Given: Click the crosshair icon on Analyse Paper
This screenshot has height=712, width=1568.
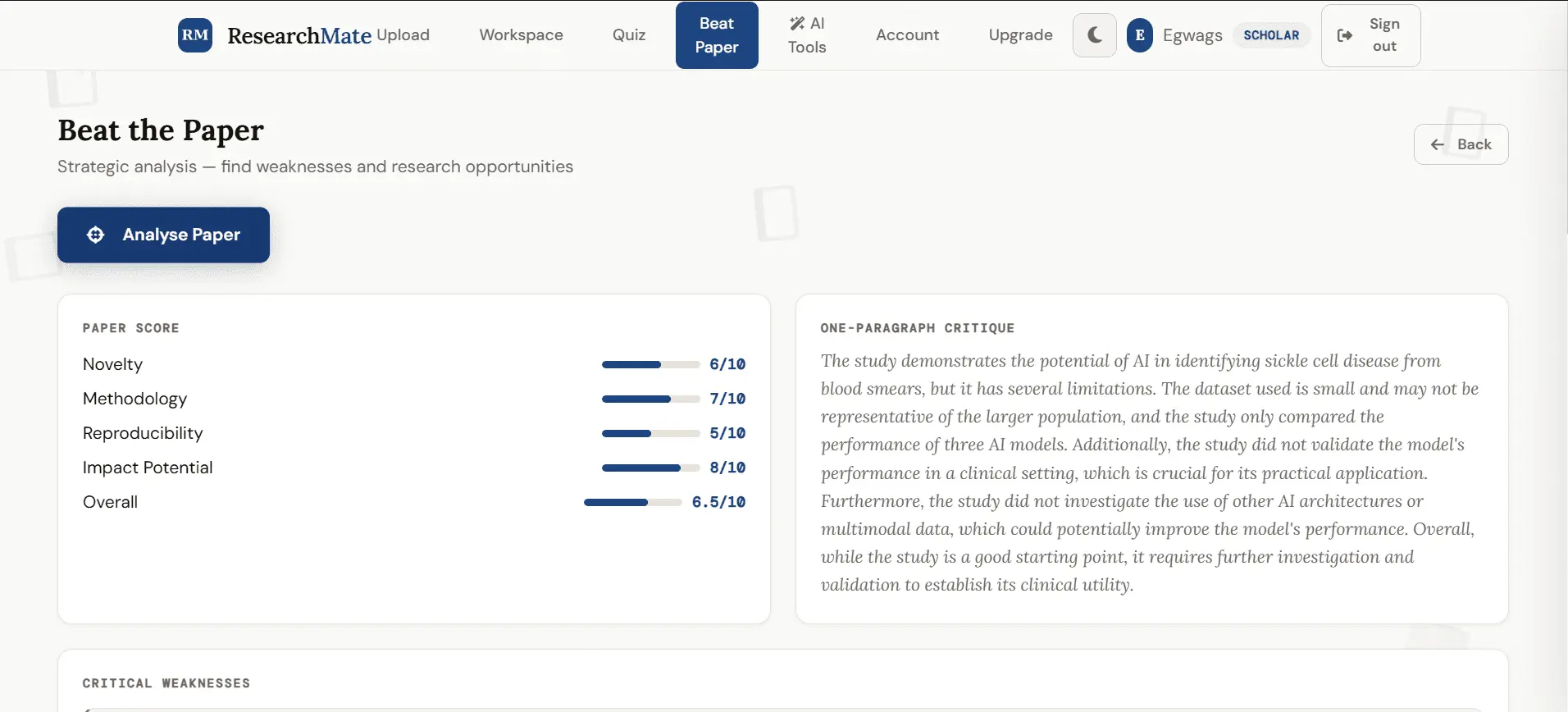Looking at the screenshot, I should point(96,235).
